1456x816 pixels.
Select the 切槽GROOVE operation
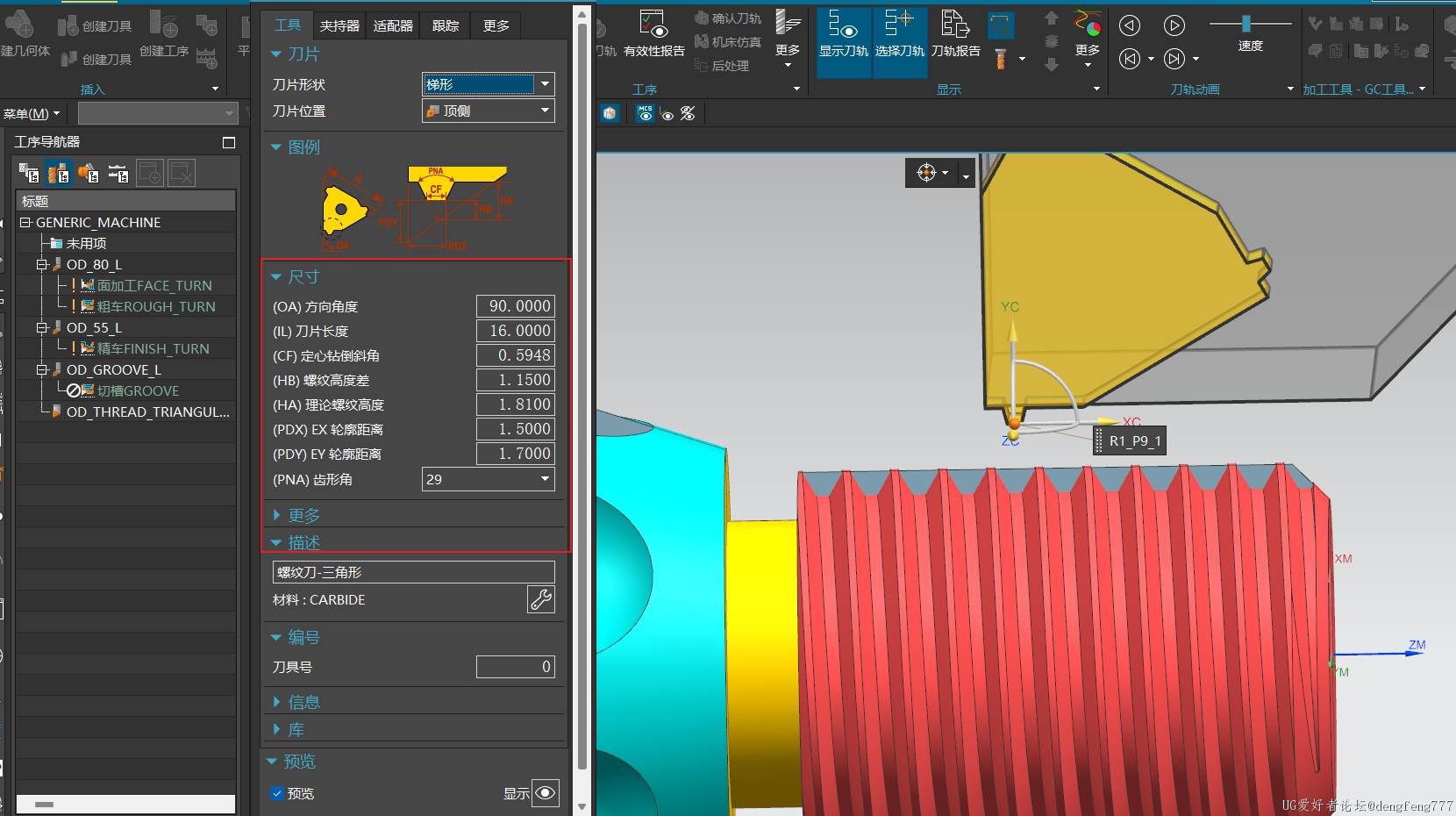(x=138, y=390)
